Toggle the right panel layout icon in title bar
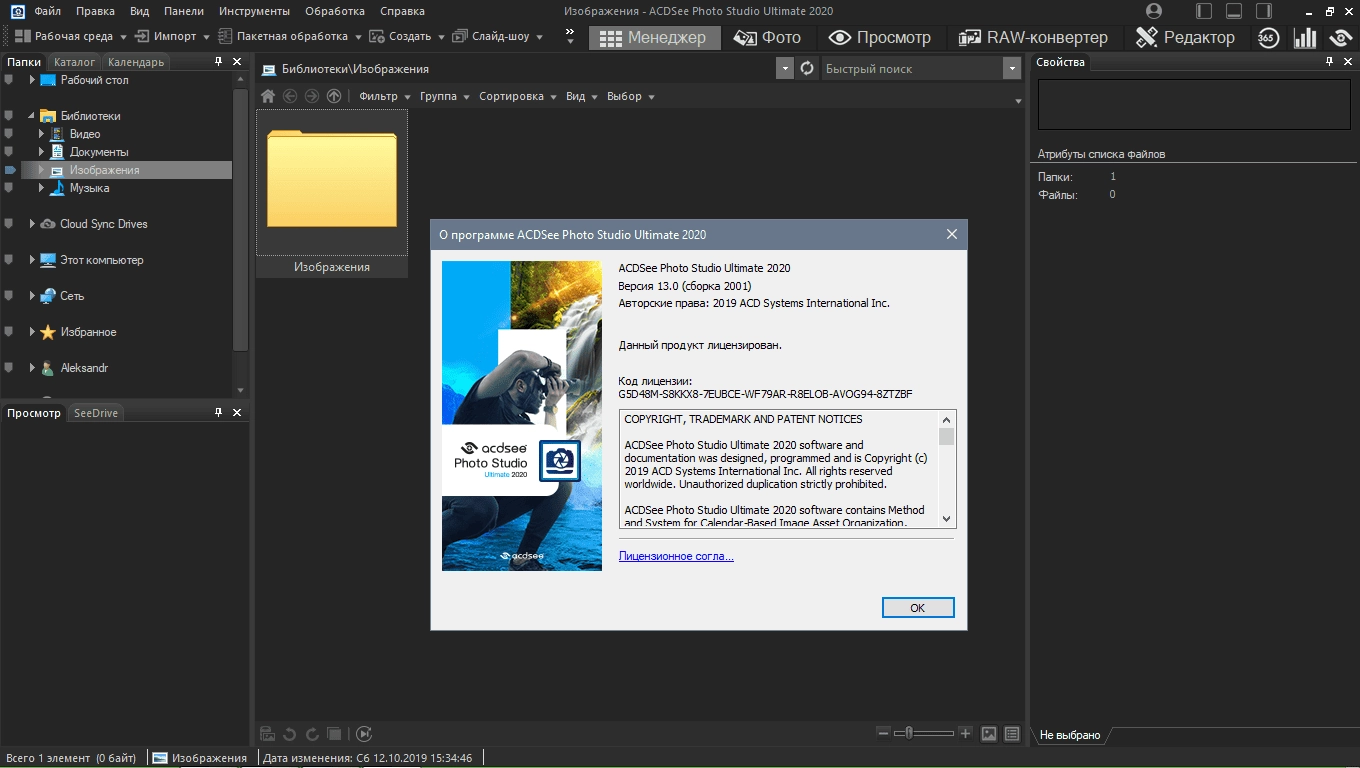1360x768 pixels. tap(1264, 11)
